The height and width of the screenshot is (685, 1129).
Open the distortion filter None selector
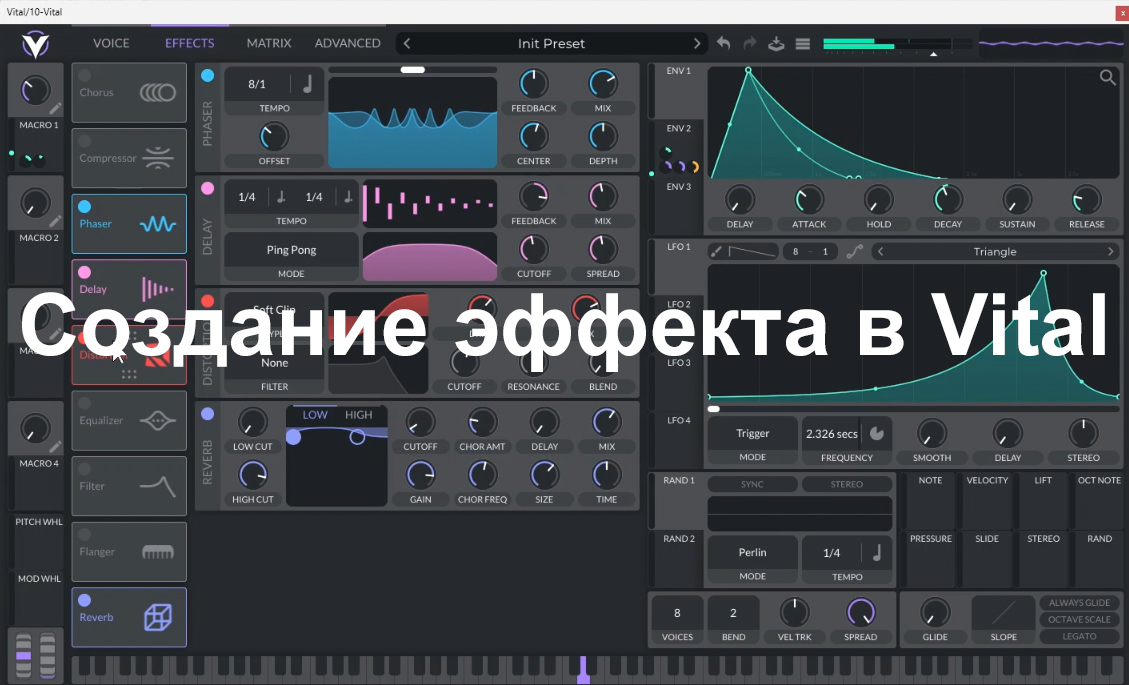click(x=274, y=363)
